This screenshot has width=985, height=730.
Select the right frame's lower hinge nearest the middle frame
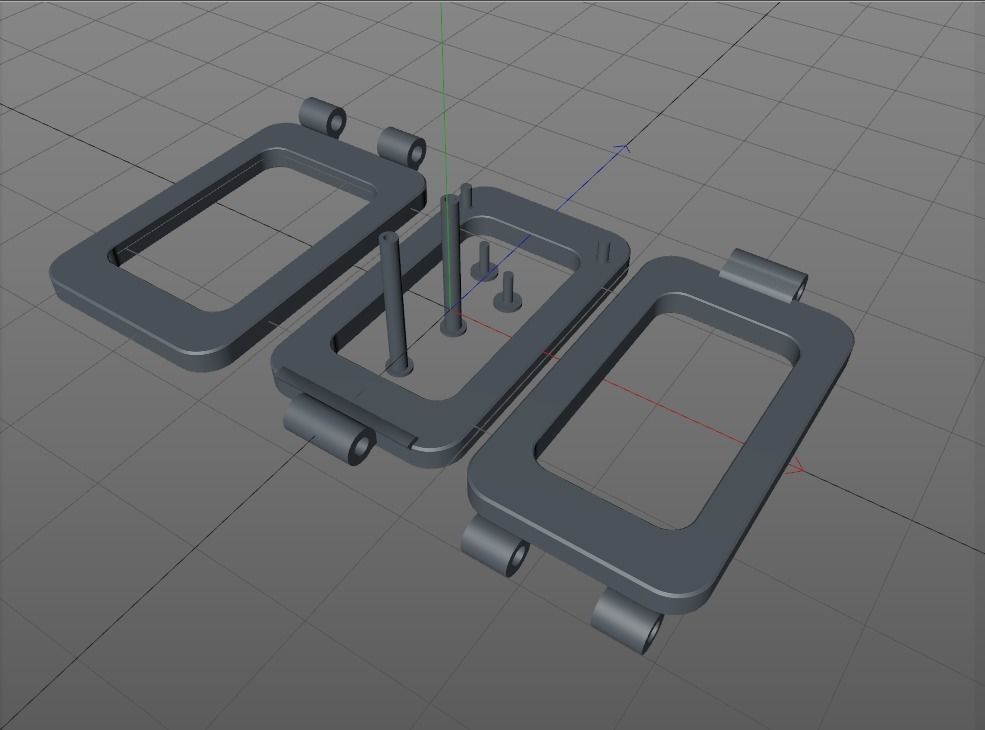click(x=495, y=545)
